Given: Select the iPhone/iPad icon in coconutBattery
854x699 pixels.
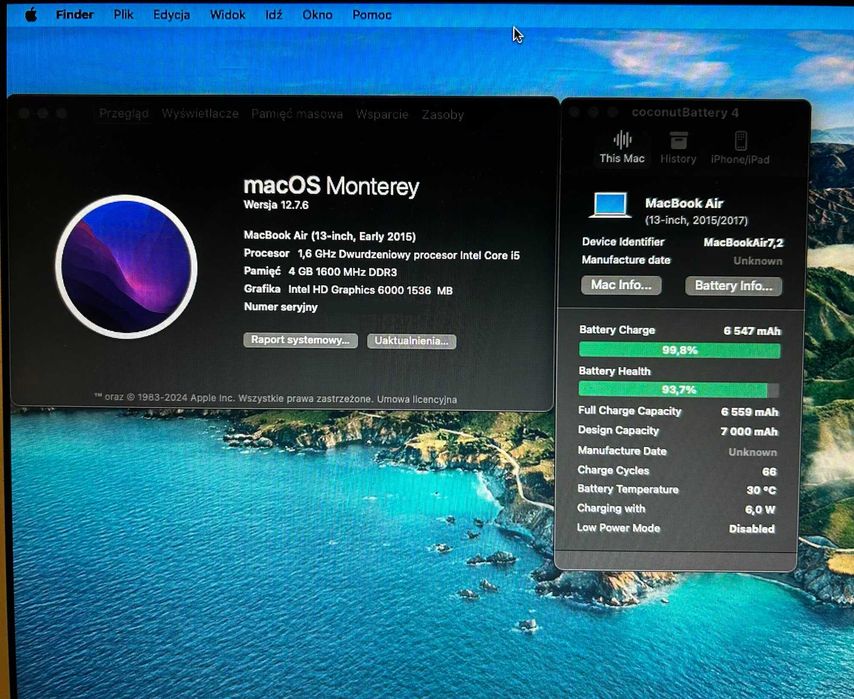Looking at the screenshot, I should pos(740,148).
